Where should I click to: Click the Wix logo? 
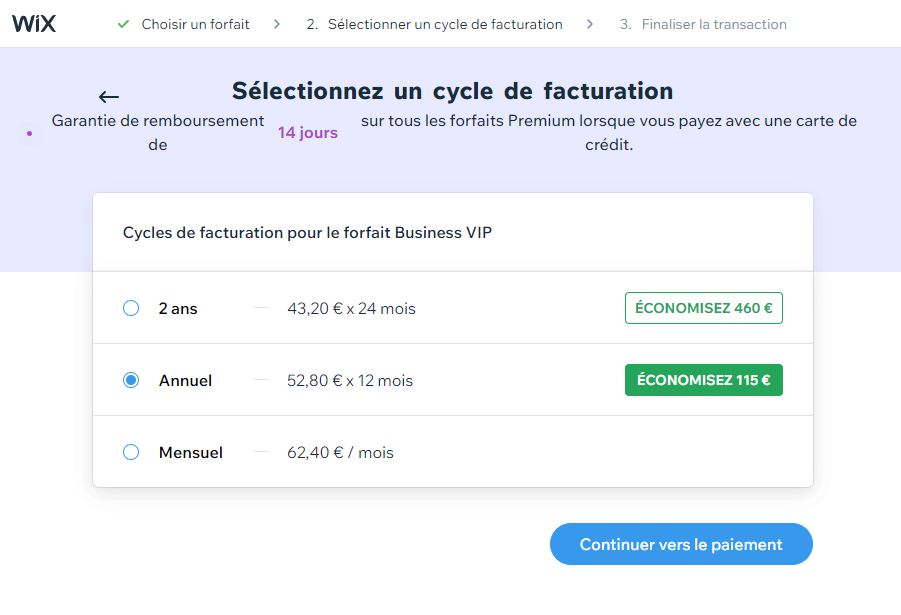coord(34,24)
